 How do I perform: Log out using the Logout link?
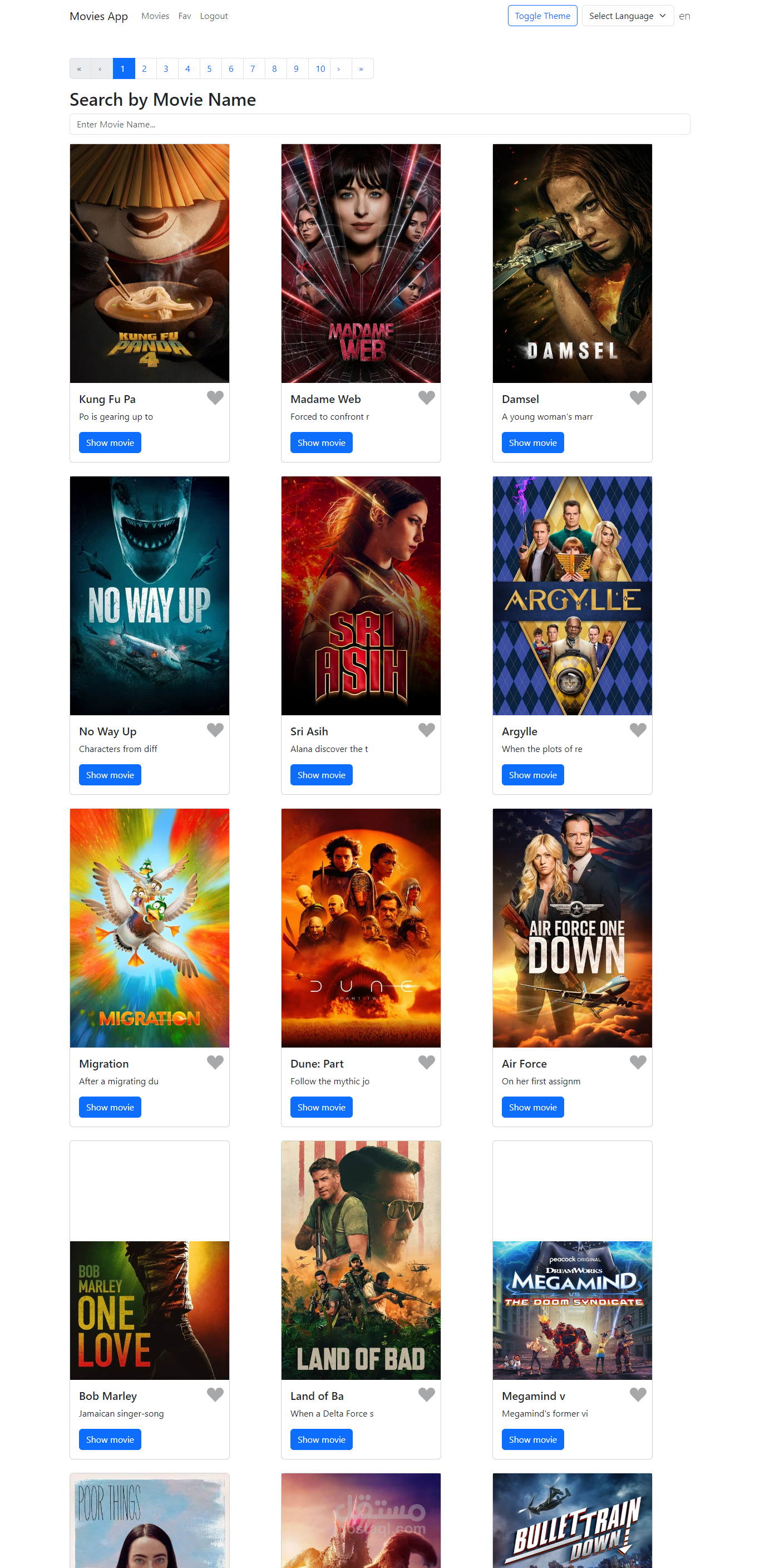point(214,16)
